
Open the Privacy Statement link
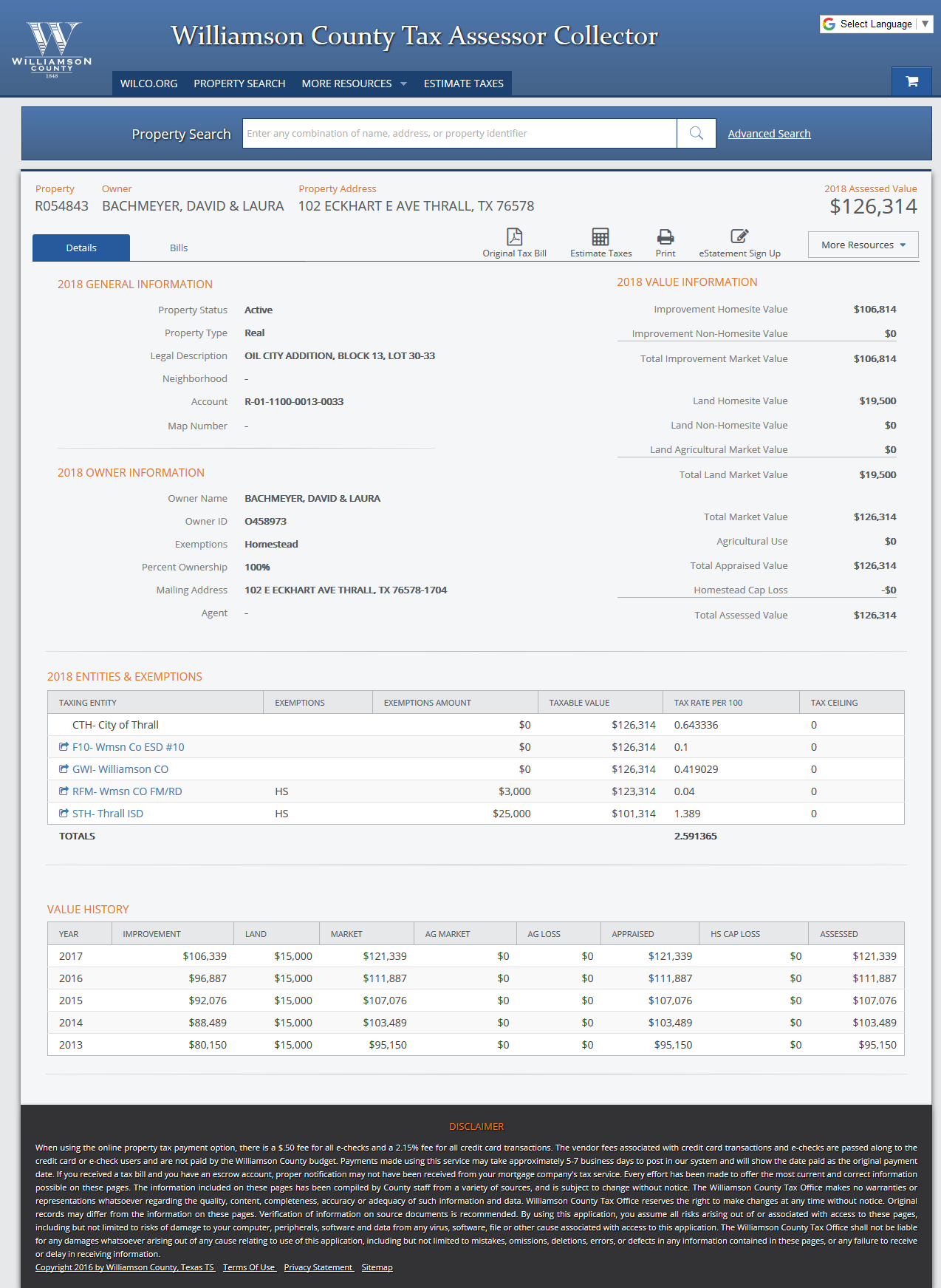tap(318, 1267)
